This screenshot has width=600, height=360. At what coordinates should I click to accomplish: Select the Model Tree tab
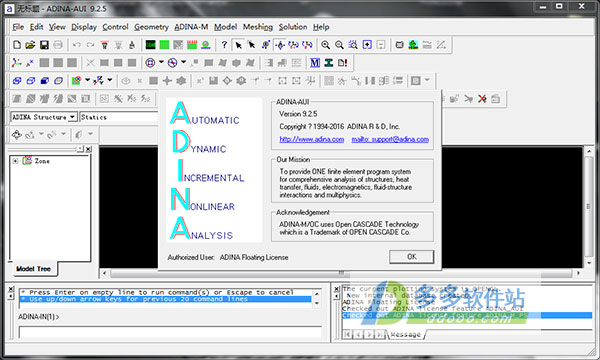pos(33,269)
